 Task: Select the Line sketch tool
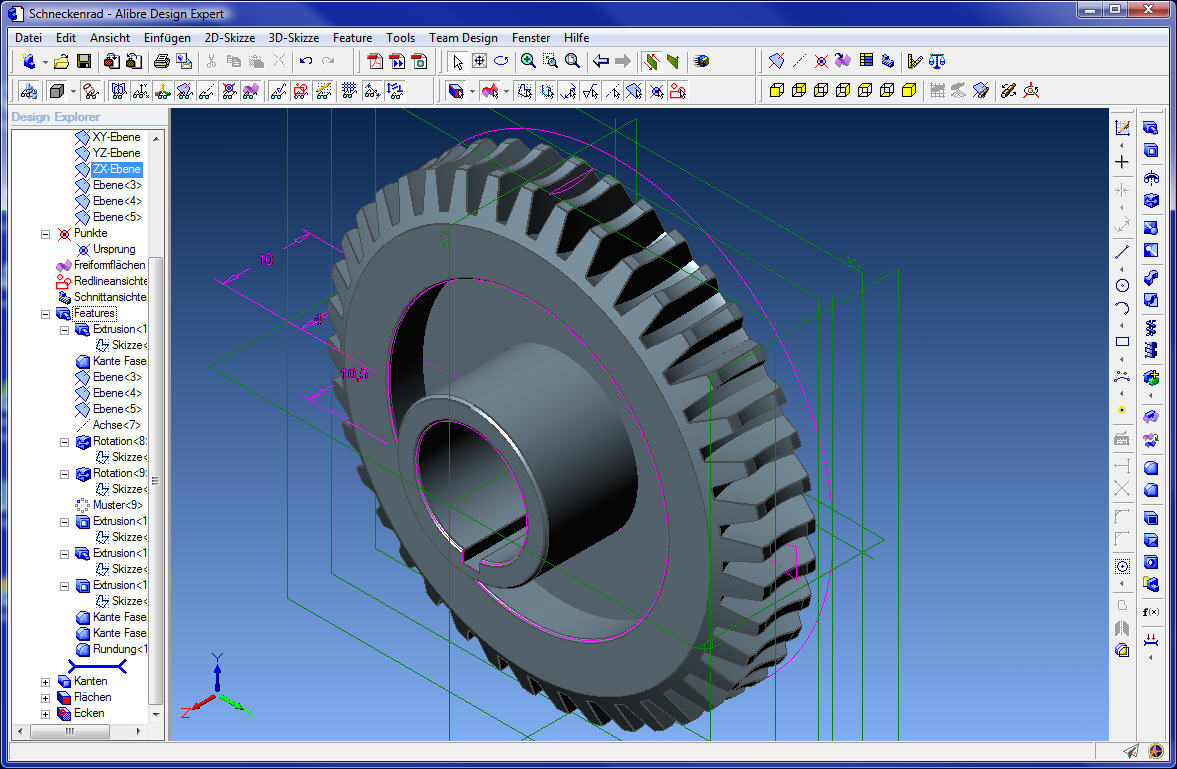1122,252
